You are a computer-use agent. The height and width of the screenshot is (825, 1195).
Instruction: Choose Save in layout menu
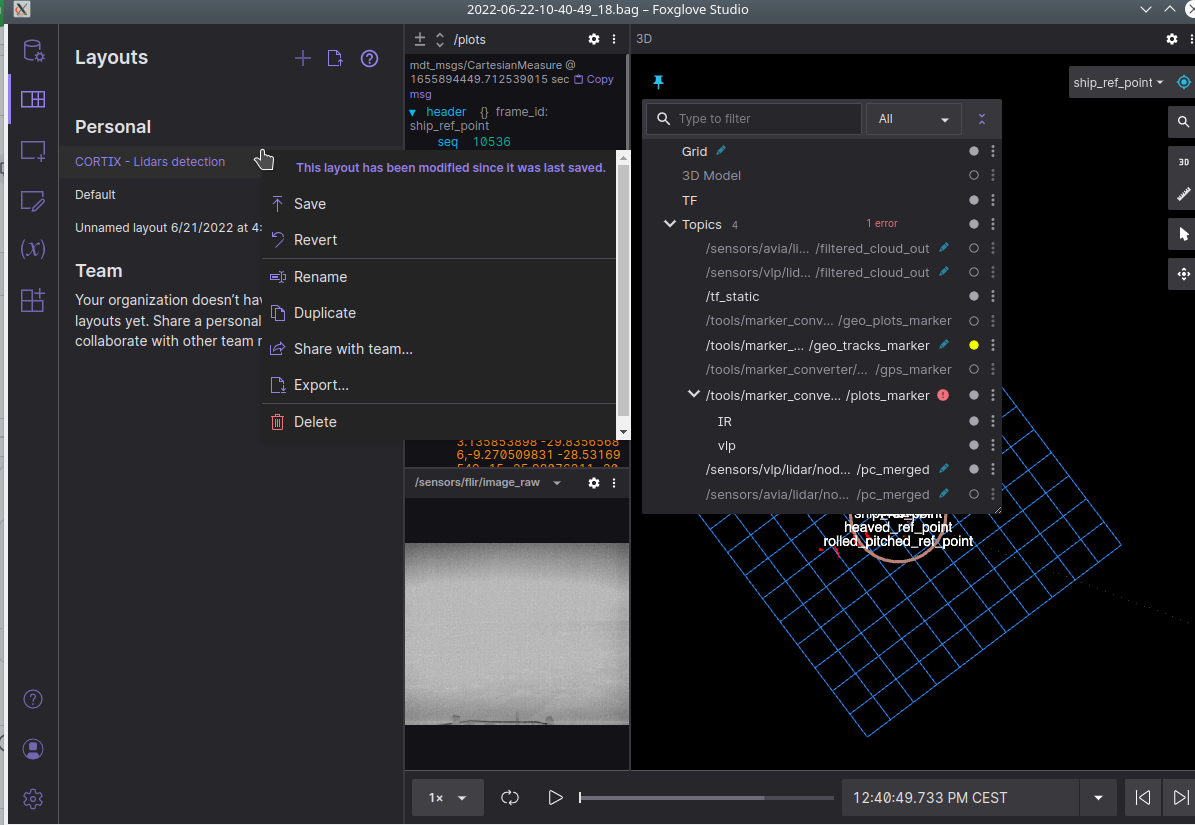(439, 203)
